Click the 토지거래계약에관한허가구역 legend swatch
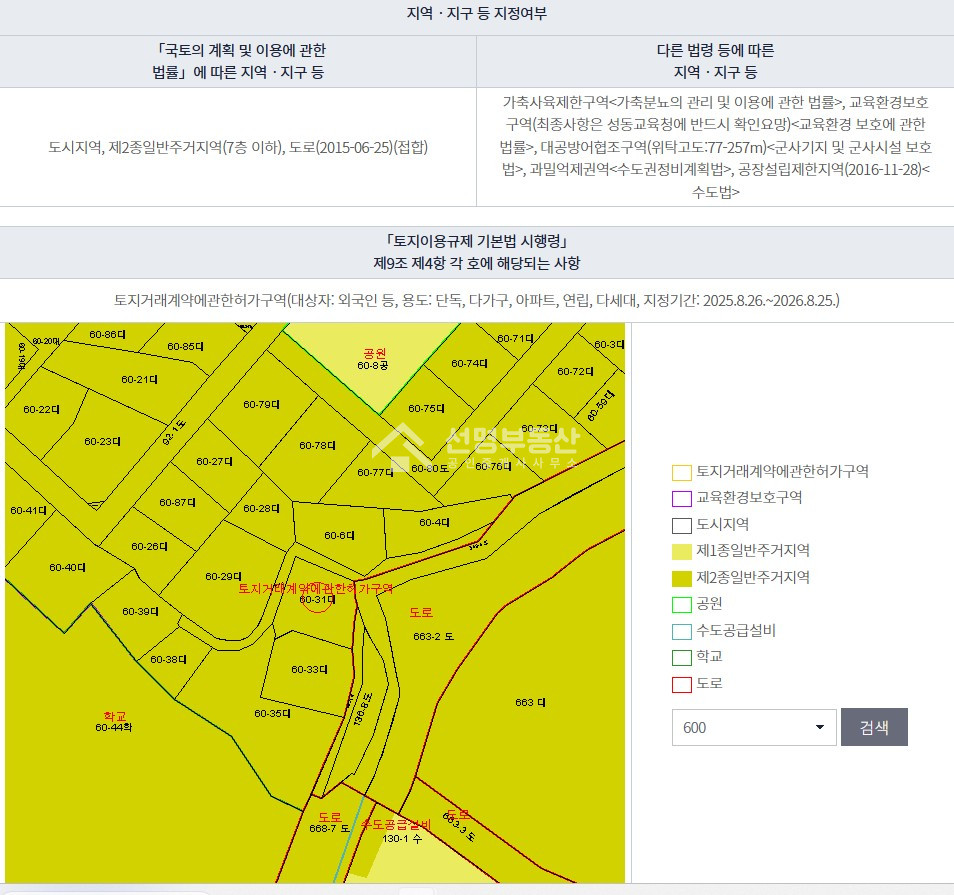 [x=681, y=472]
